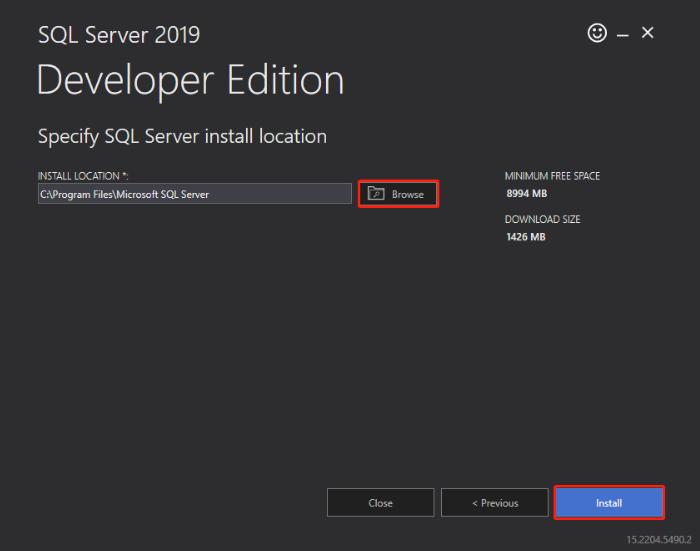Click the MINIMUM FREE SPACE label
This screenshot has width=700, height=551.
552,176
